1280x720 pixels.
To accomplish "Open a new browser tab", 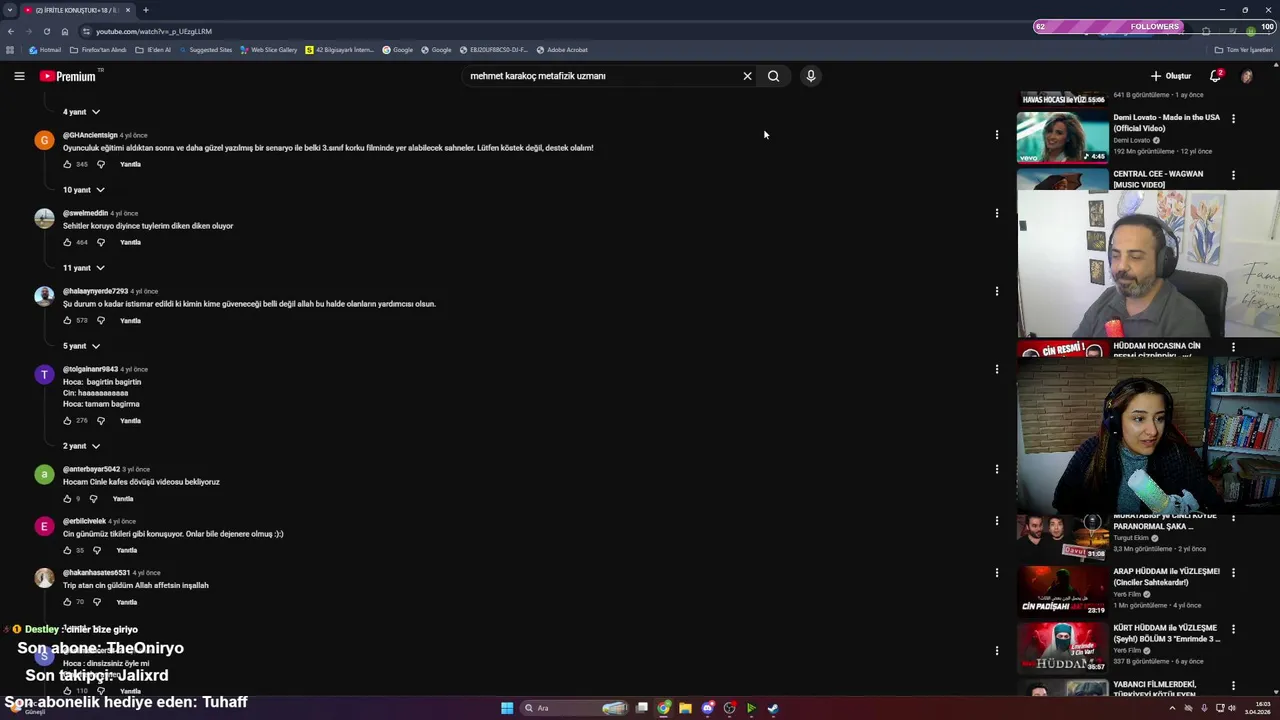I will (x=145, y=10).
